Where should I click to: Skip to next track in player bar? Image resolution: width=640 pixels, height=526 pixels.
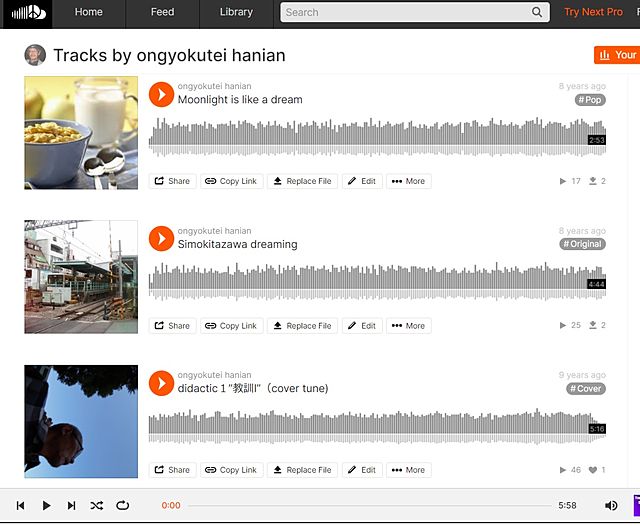[x=71, y=506]
